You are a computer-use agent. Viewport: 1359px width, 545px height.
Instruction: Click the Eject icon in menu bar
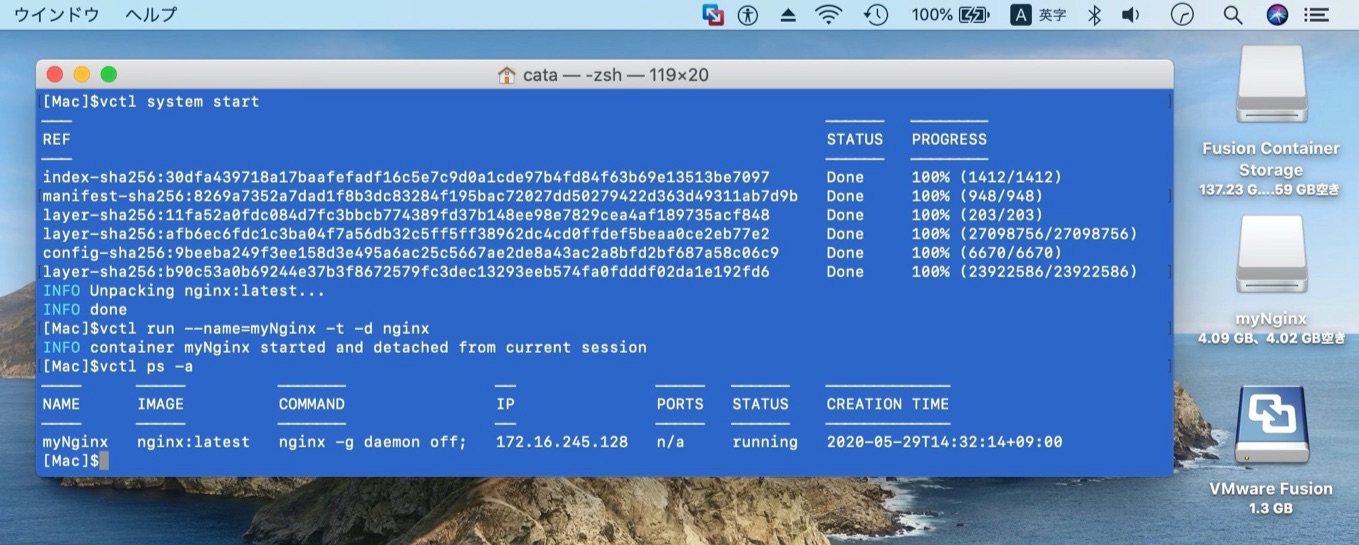[787, 15]
